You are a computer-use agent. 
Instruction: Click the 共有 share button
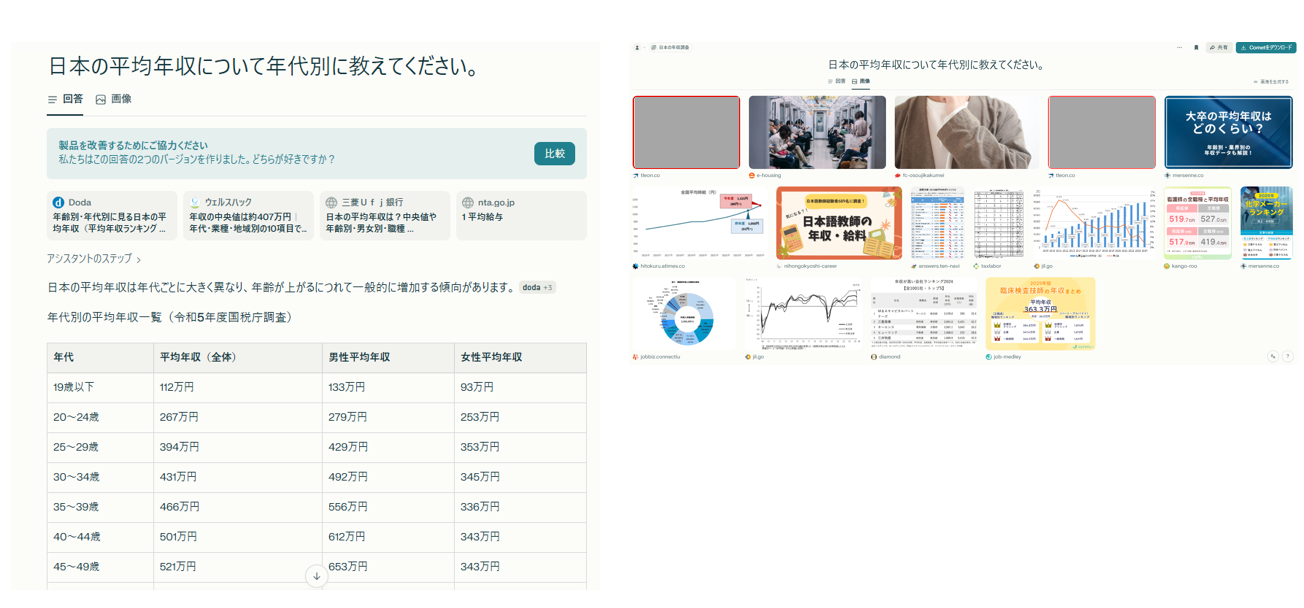(x=1218, y=47)
